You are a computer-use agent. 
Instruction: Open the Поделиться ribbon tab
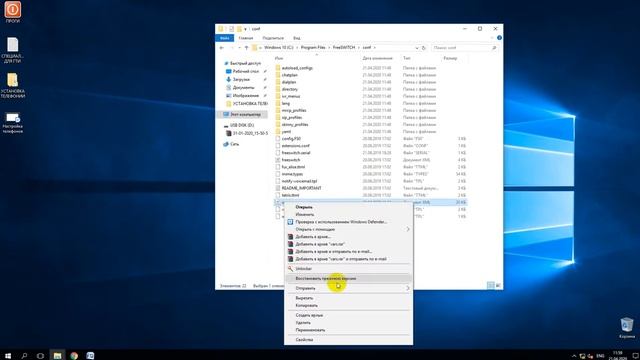[x=273, y=38]
